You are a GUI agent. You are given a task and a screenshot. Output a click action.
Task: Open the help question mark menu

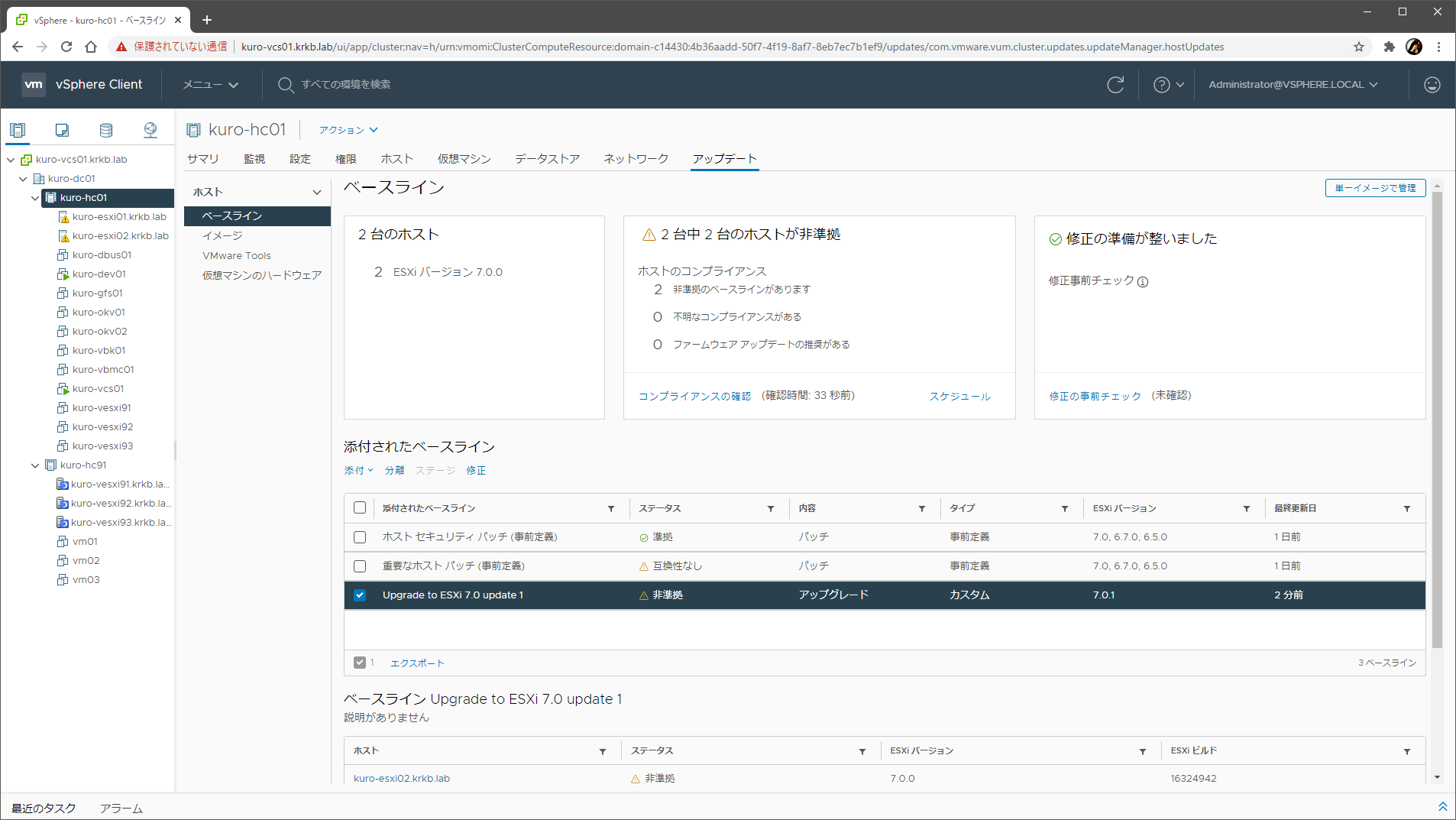coord(1168,85)
